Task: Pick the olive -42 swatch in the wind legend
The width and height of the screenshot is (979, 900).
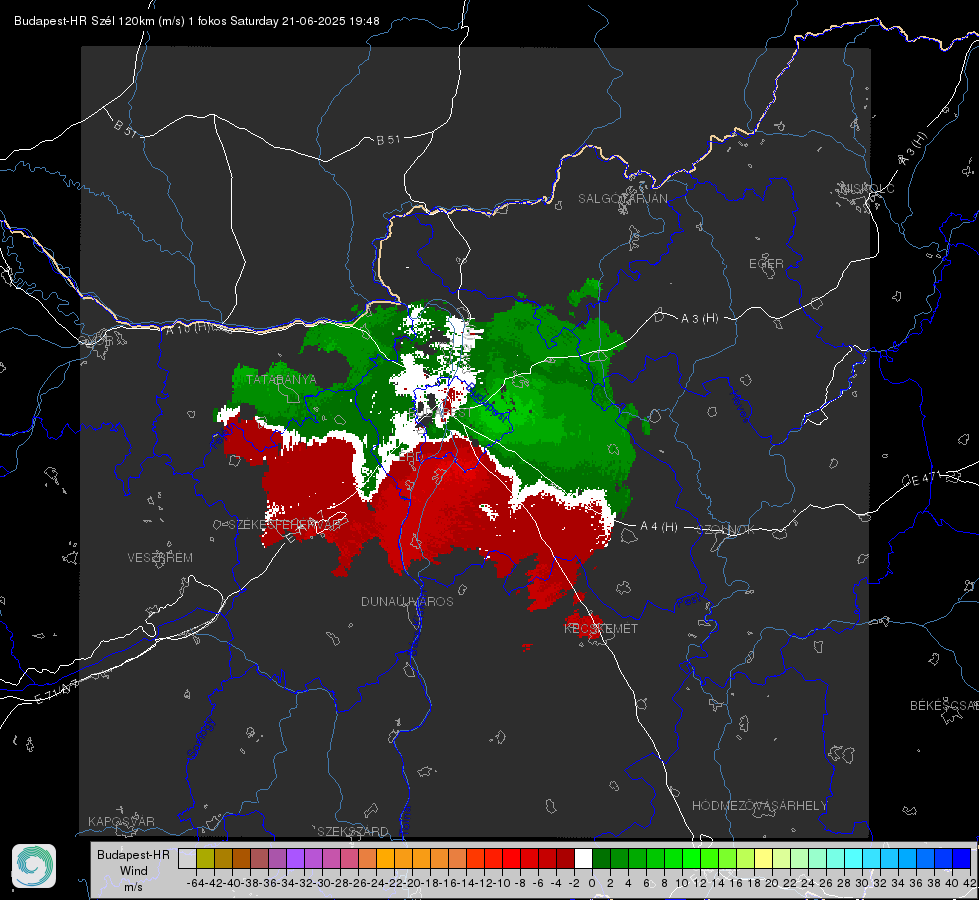Action: point(205,858)
